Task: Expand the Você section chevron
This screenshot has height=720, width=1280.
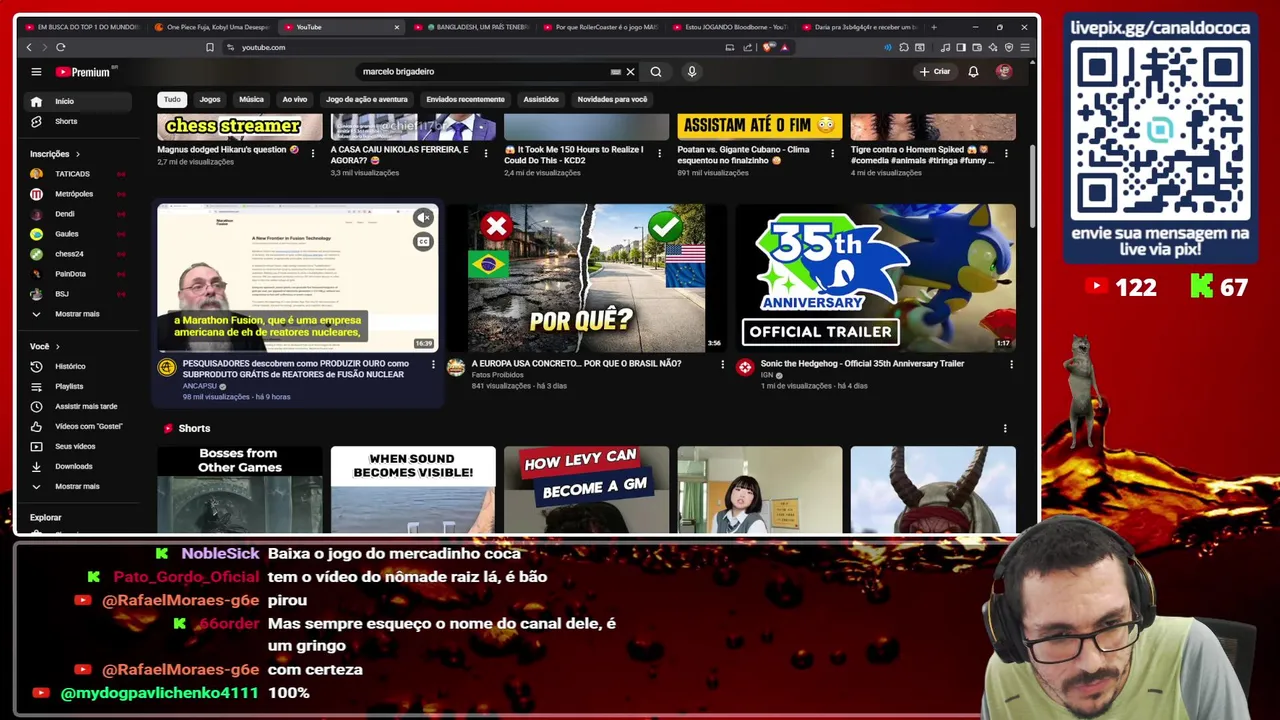Action: [57, 346]
